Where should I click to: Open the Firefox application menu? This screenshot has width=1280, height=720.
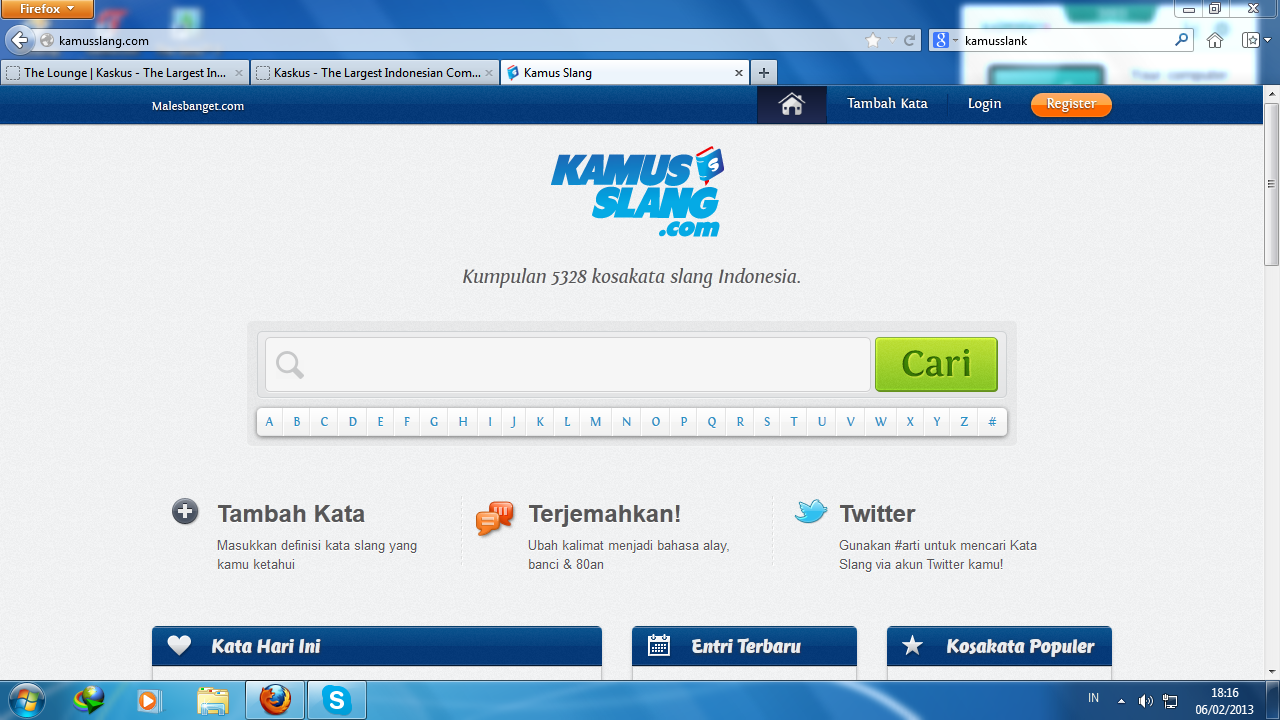pyautogui.click(x=47, y=9)
